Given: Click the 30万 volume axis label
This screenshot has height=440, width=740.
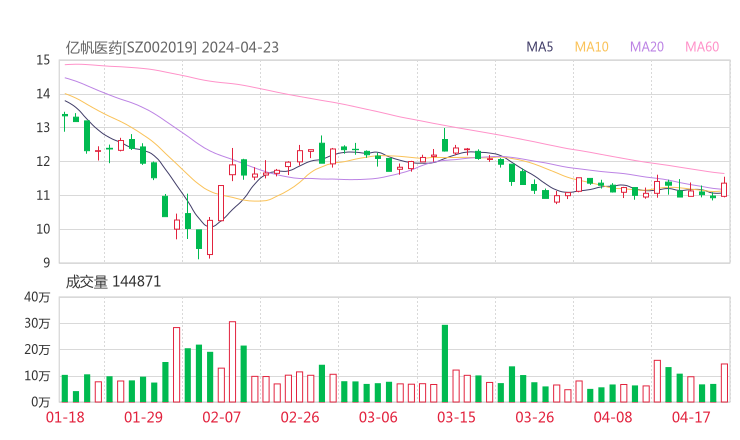Looking at the screenshot, I should click(x=37, y=323).
